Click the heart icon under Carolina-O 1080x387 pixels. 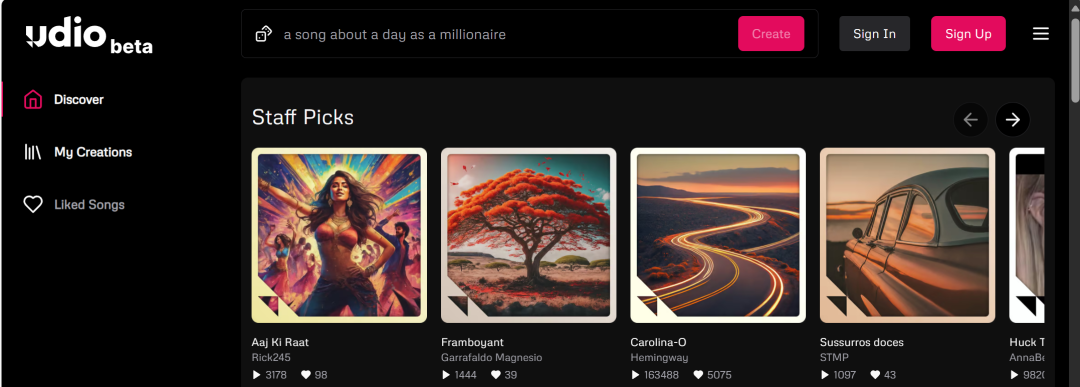point(698,375)
